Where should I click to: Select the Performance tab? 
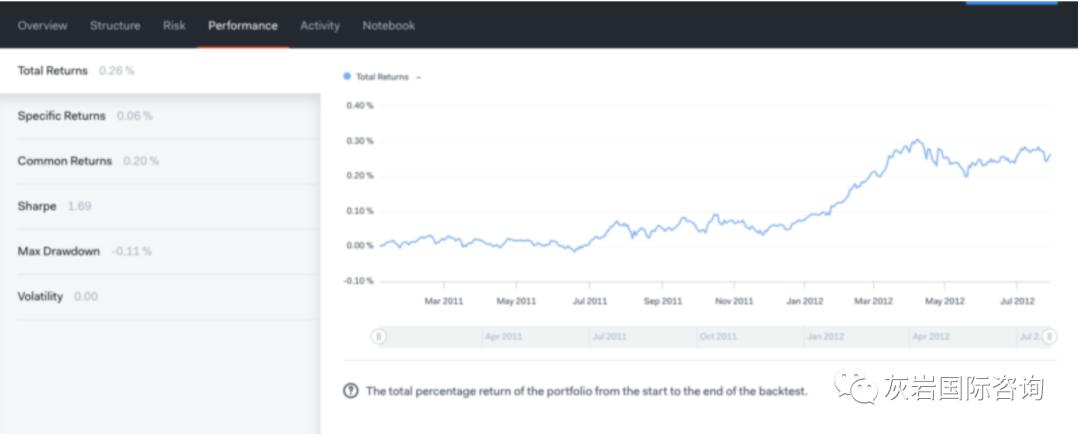243,26
